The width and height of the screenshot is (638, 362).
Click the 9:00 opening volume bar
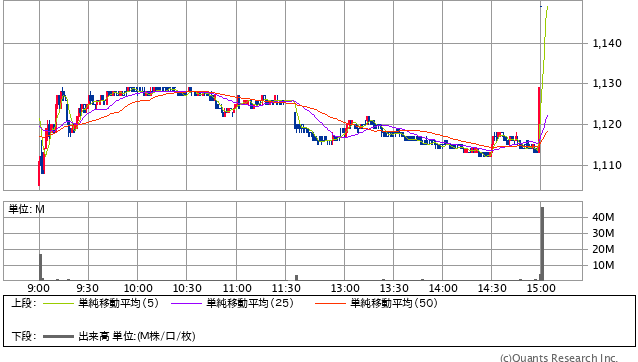click(x=40, y=267)
